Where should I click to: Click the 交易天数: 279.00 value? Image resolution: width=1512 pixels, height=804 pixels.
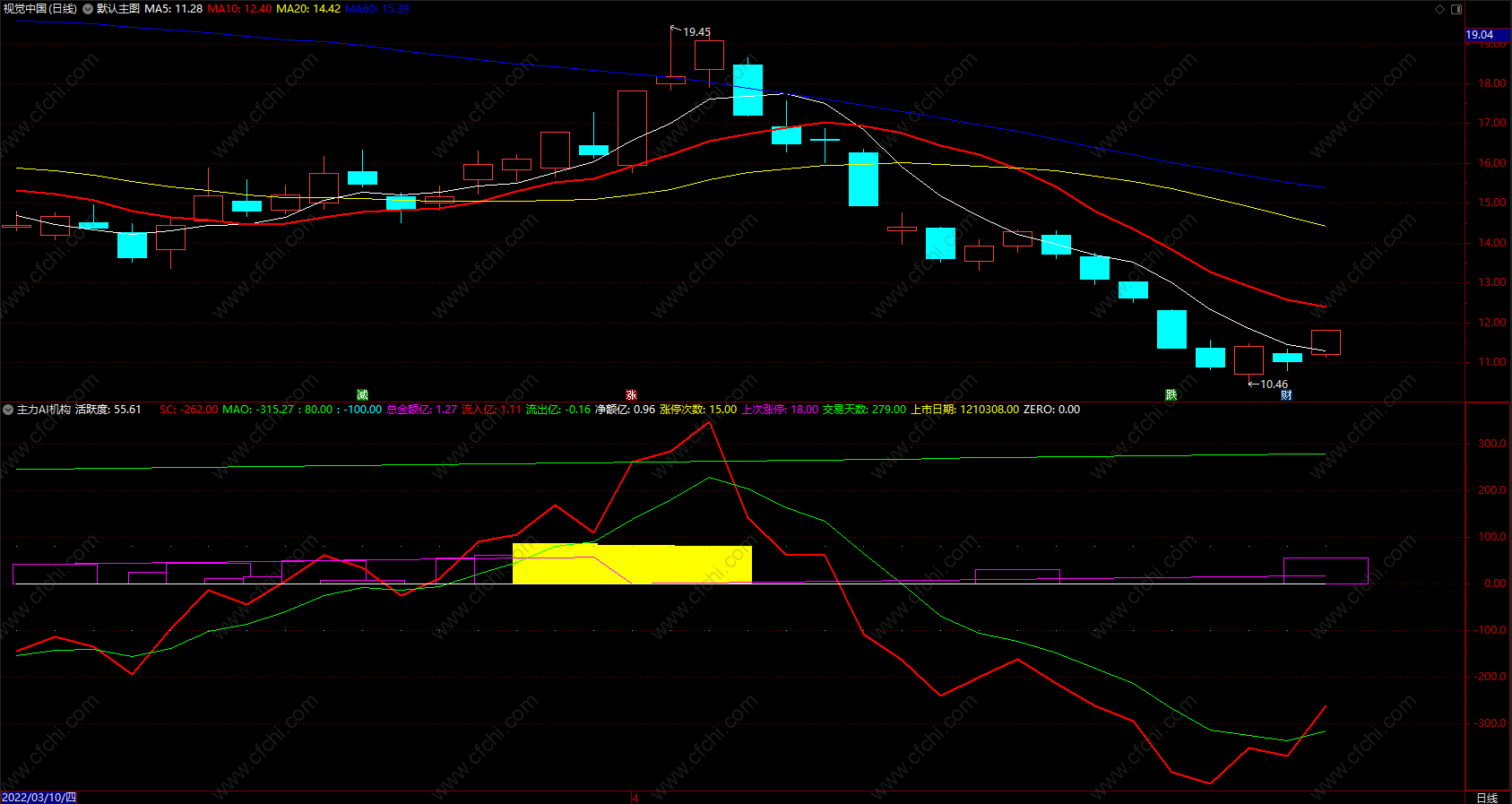point(864,410)
